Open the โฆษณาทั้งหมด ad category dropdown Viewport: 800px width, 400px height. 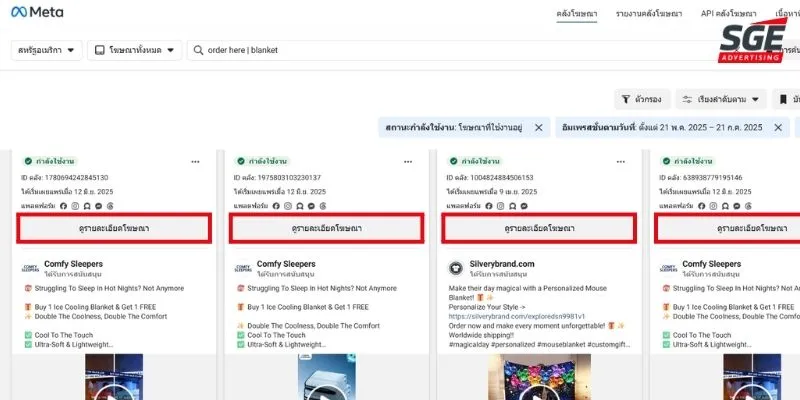click(x=135, y=50)
